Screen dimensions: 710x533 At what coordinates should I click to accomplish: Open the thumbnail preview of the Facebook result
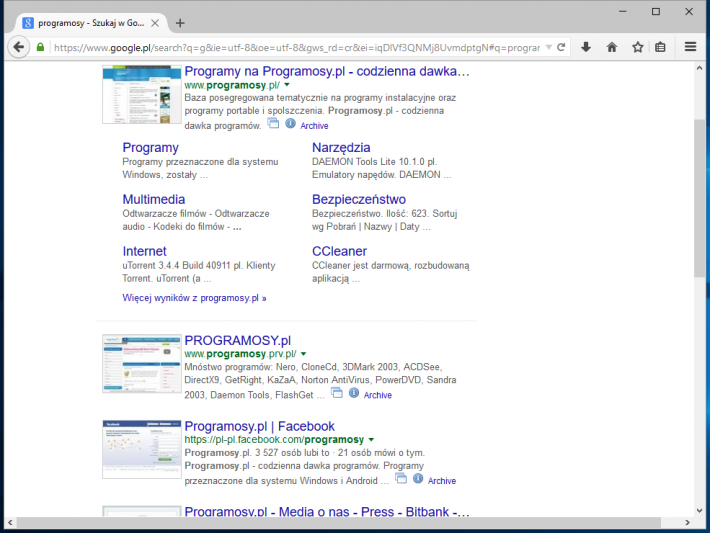142,449
